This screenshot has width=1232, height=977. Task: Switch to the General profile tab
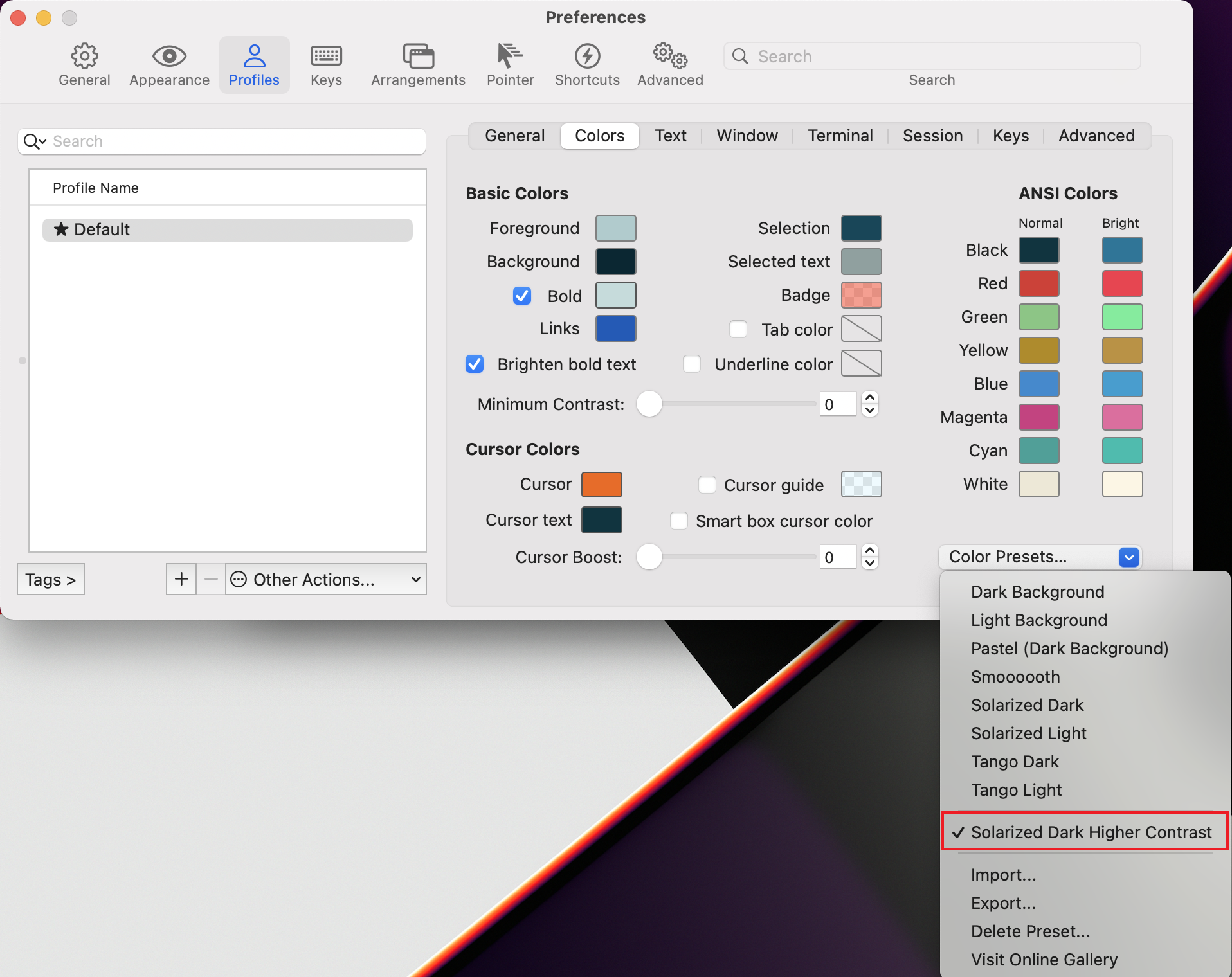[x=514, y=136]
